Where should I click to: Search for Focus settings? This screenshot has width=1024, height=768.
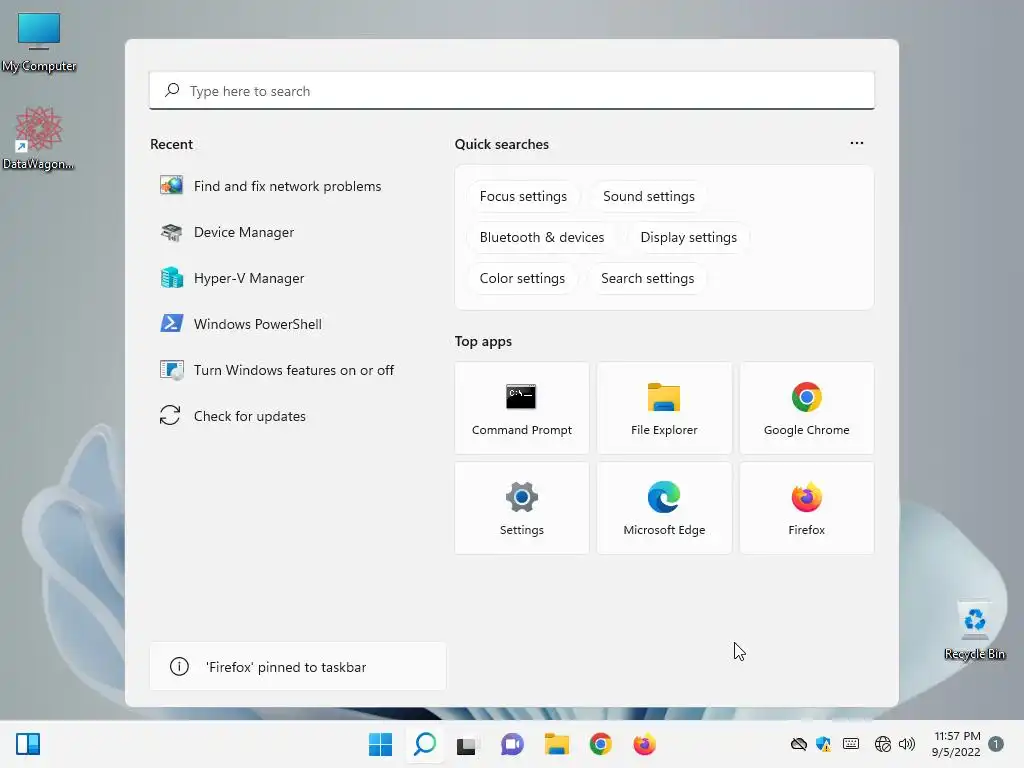[523, 197]
